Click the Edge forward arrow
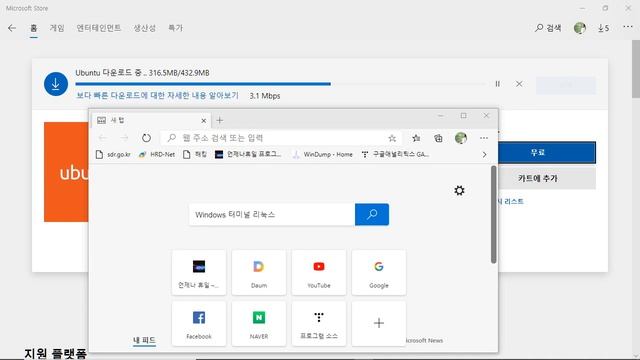This screenshot has width=640, height=360. click(124, 138)
